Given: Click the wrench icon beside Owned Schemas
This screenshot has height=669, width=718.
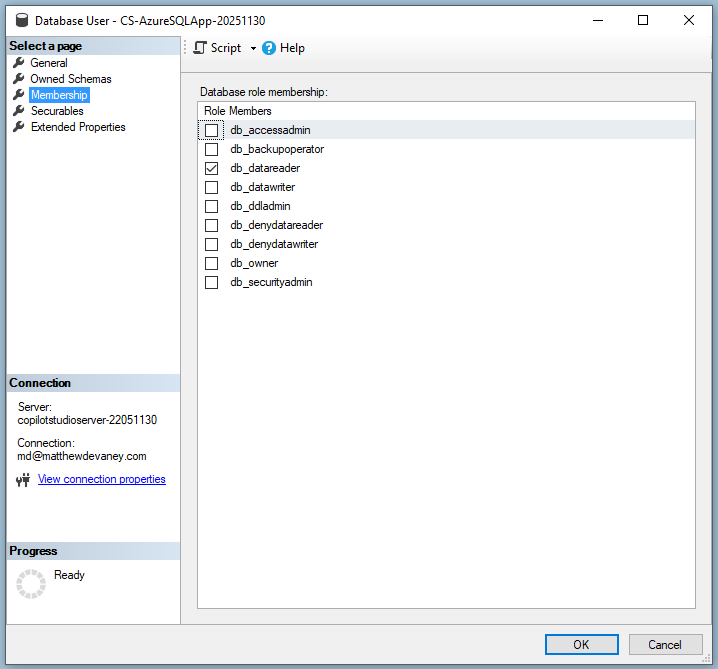Looking at the screenshot, I should [x=18, y=79].
